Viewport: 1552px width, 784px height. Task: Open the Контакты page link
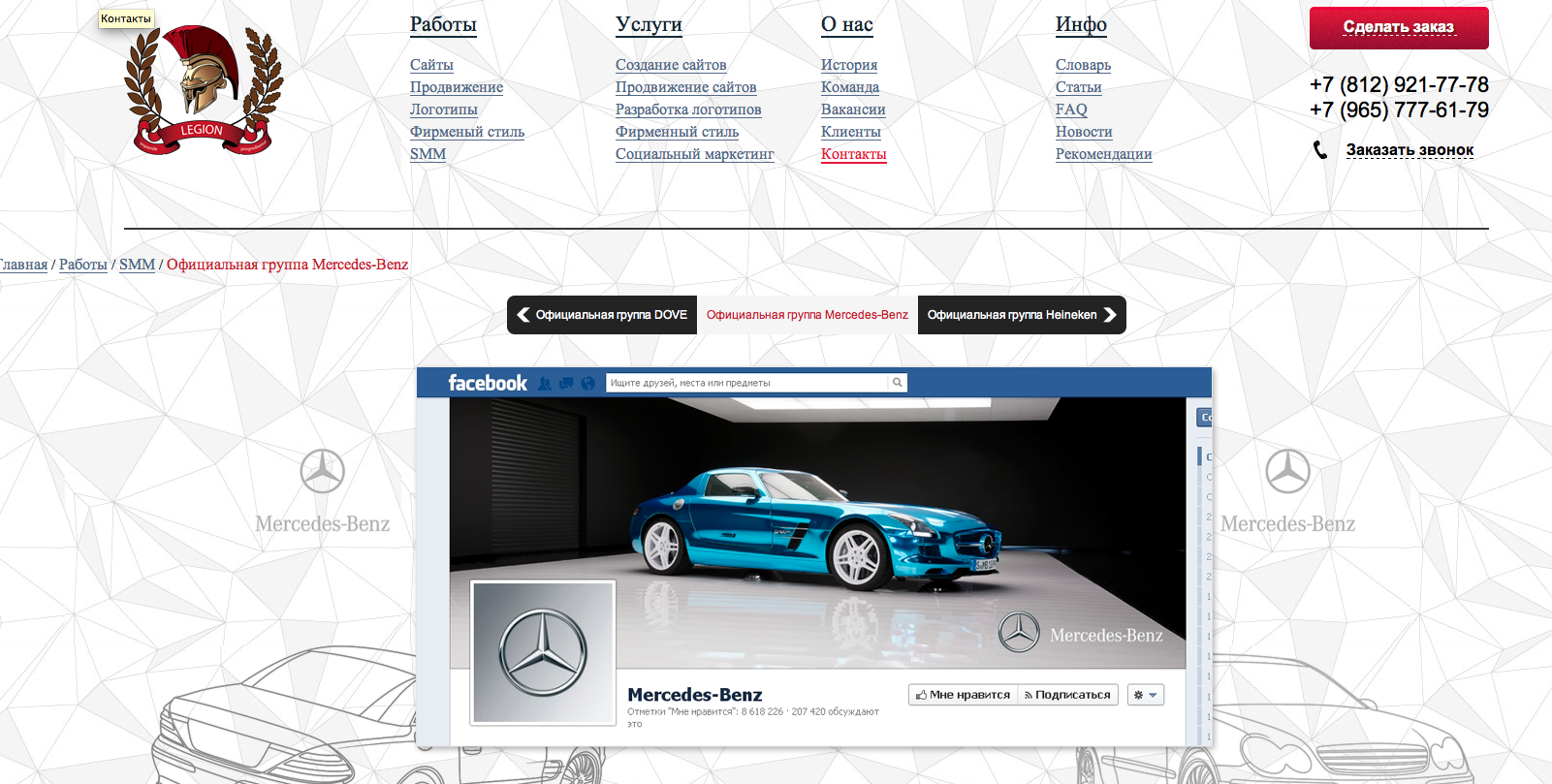point(854,154)
